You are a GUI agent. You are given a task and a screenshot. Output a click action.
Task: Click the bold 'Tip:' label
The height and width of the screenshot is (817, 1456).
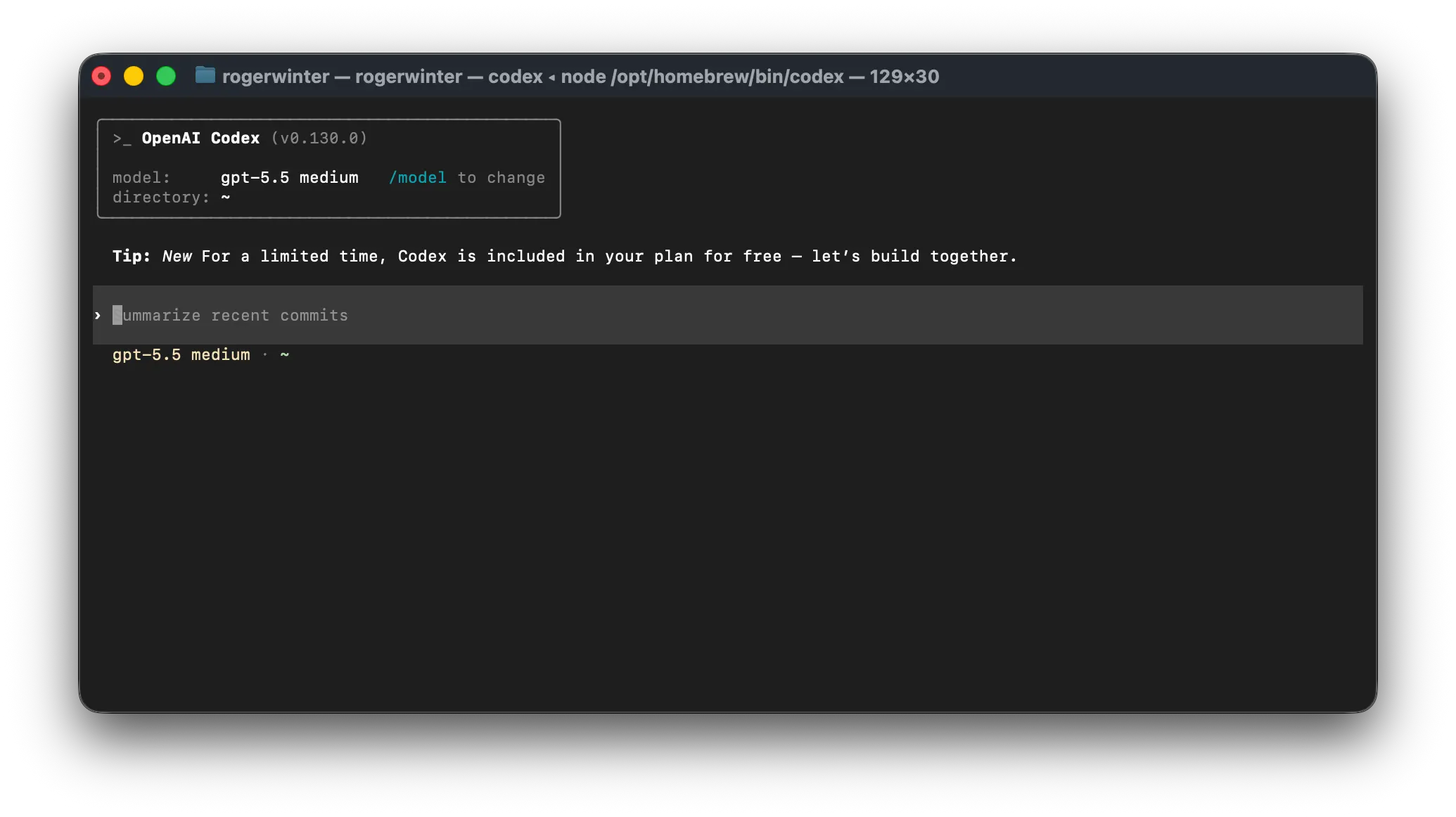point(132,256)
